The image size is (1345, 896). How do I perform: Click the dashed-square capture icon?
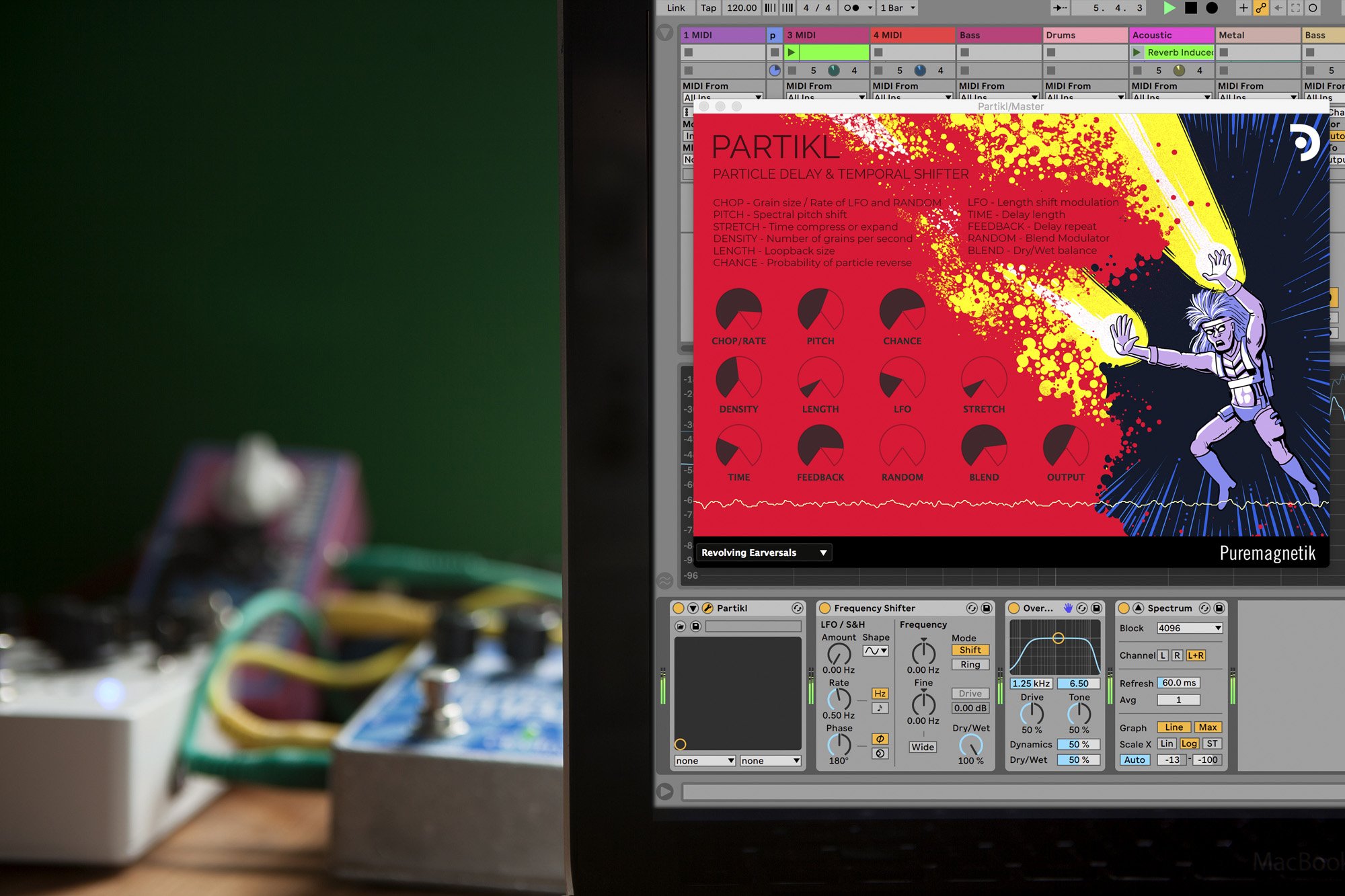coord(1295,8)
